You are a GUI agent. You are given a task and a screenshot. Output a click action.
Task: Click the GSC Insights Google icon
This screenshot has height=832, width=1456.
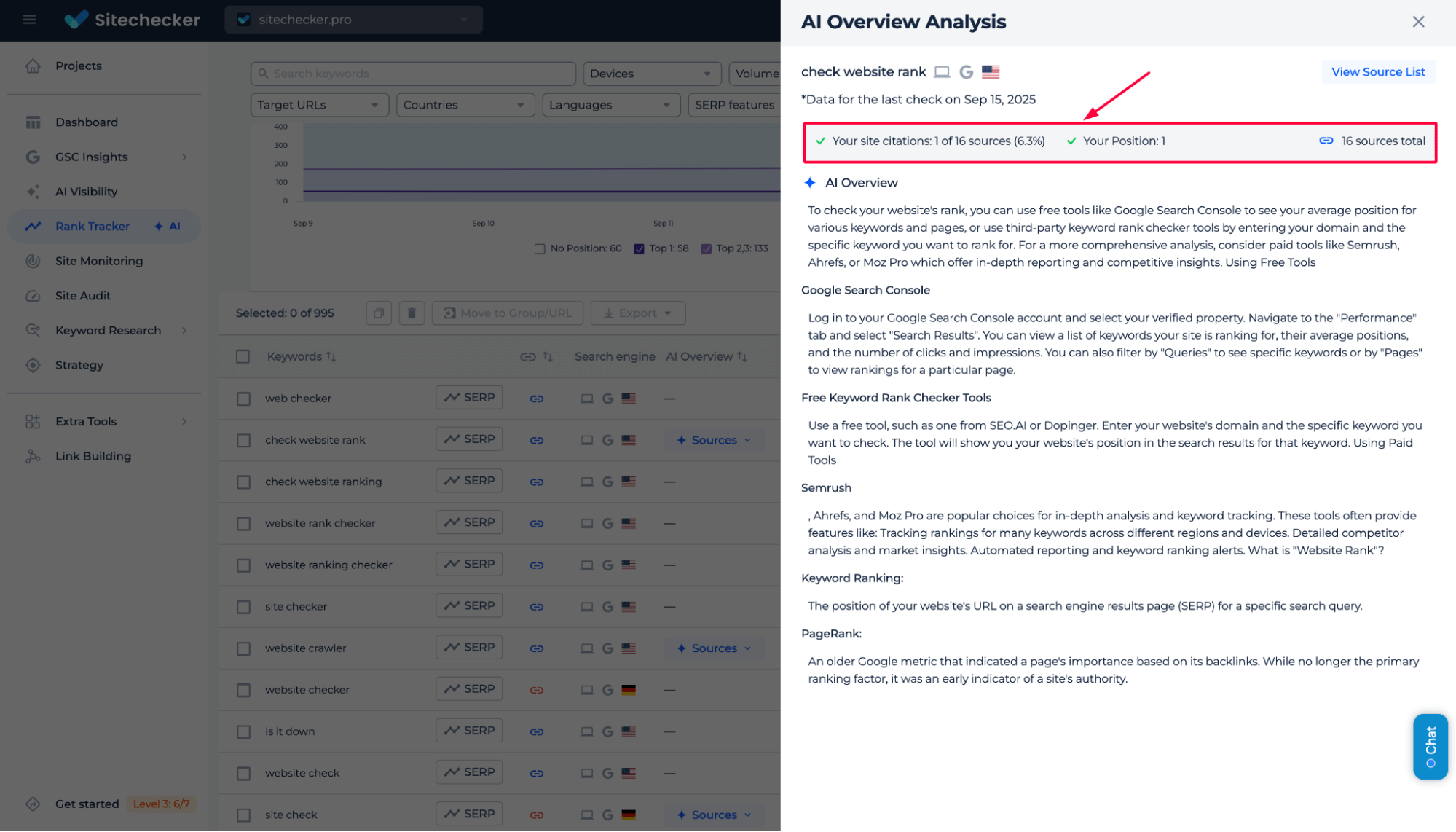[x=33, y=157]
